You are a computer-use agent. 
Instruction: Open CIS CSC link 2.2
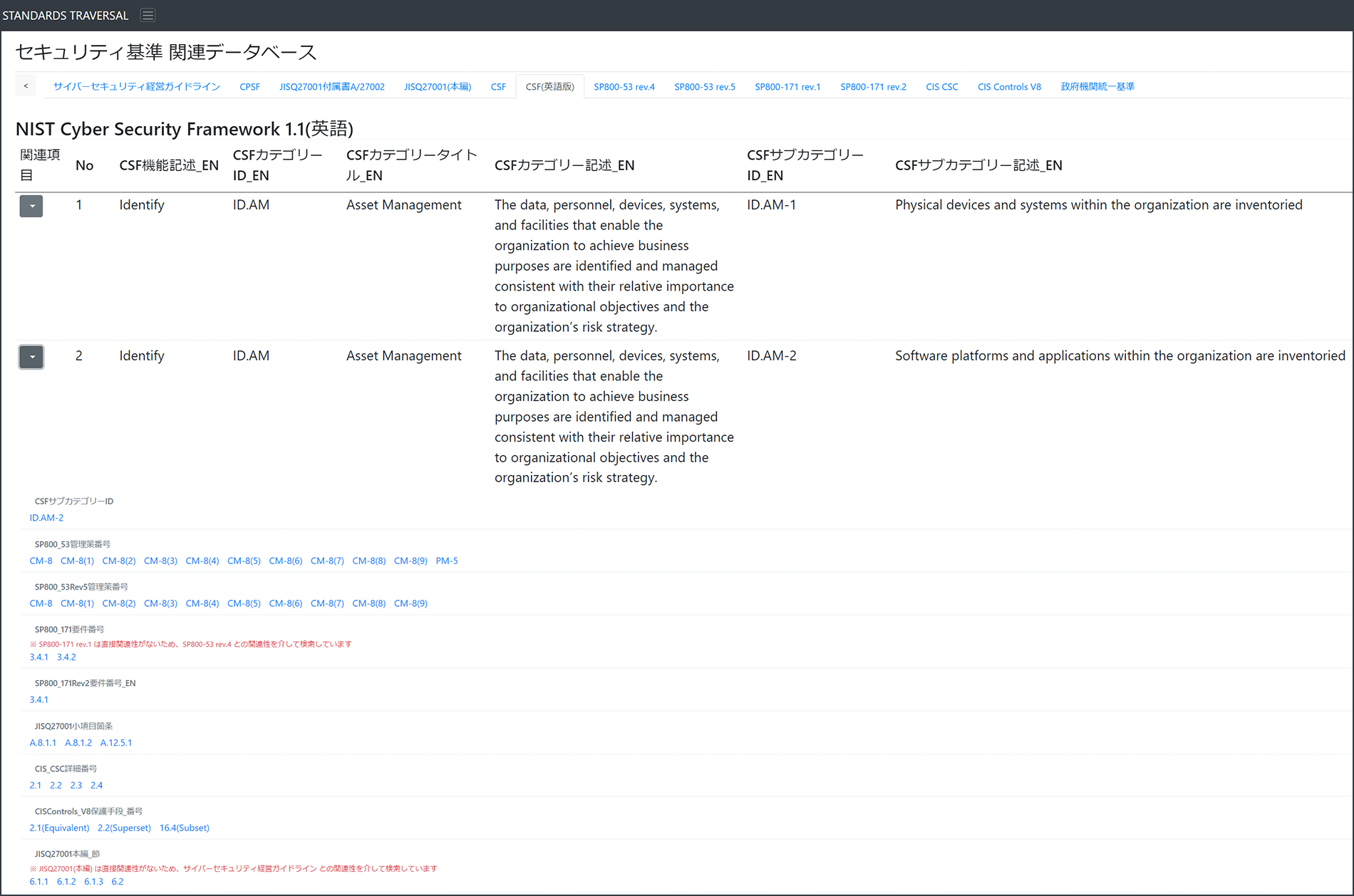56,785
